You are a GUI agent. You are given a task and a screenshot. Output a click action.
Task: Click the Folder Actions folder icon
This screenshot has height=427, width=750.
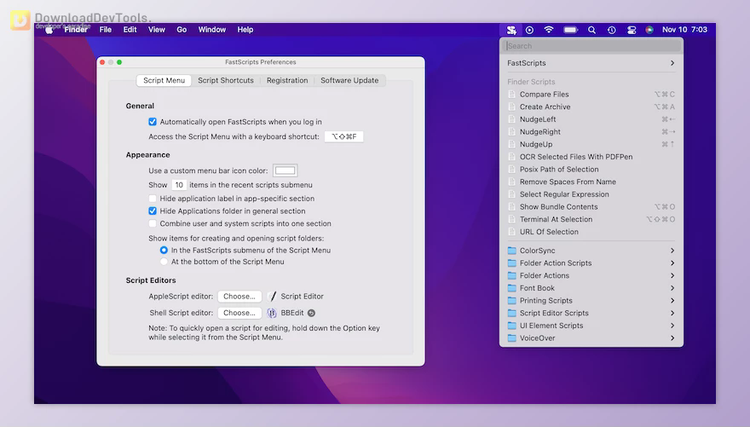click(512, 275)
